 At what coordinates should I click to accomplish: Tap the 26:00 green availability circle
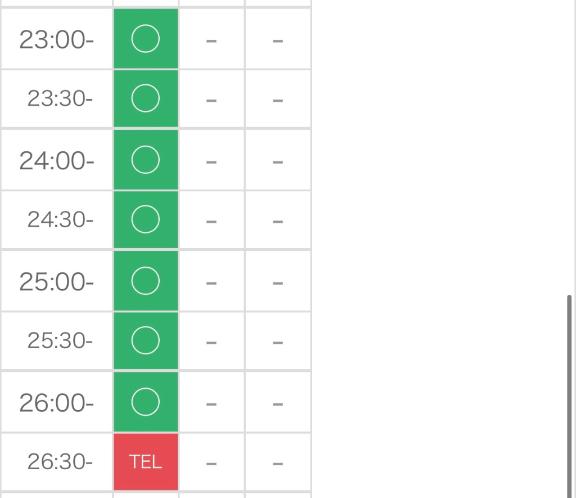[146, 402]
